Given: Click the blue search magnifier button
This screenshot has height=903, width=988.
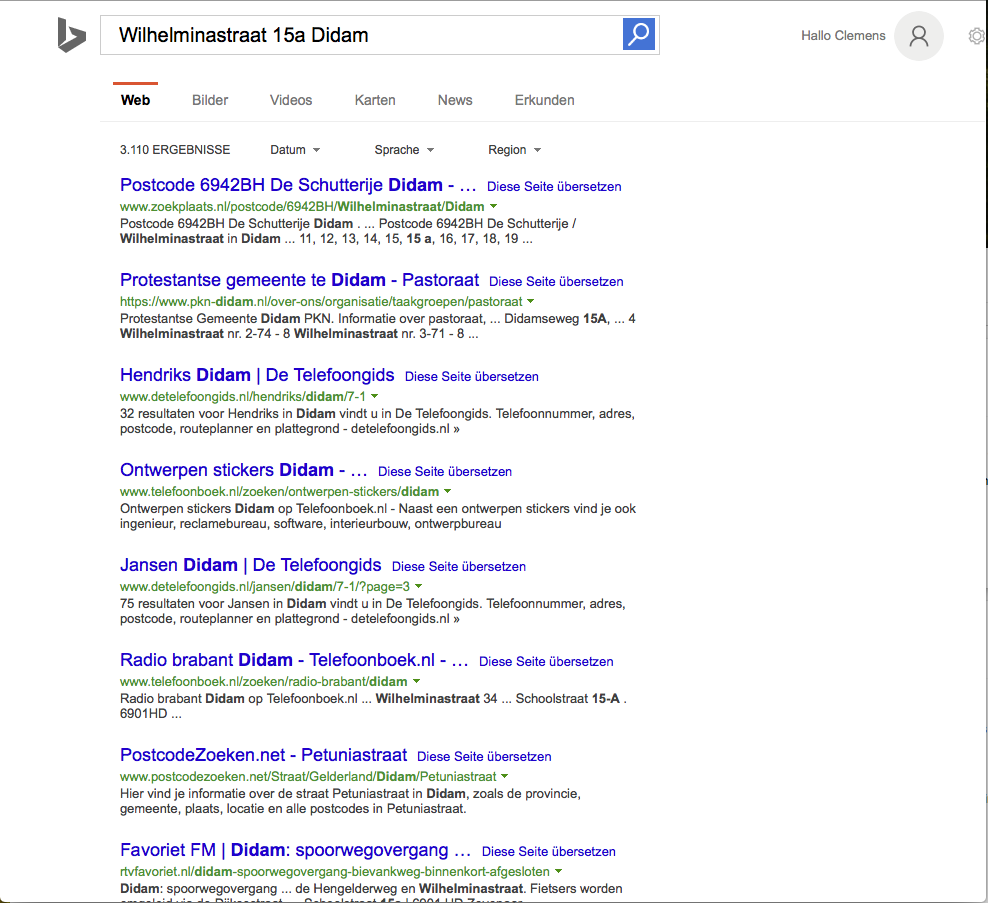Looking at the screenshot, I should (x=639, y=34).
